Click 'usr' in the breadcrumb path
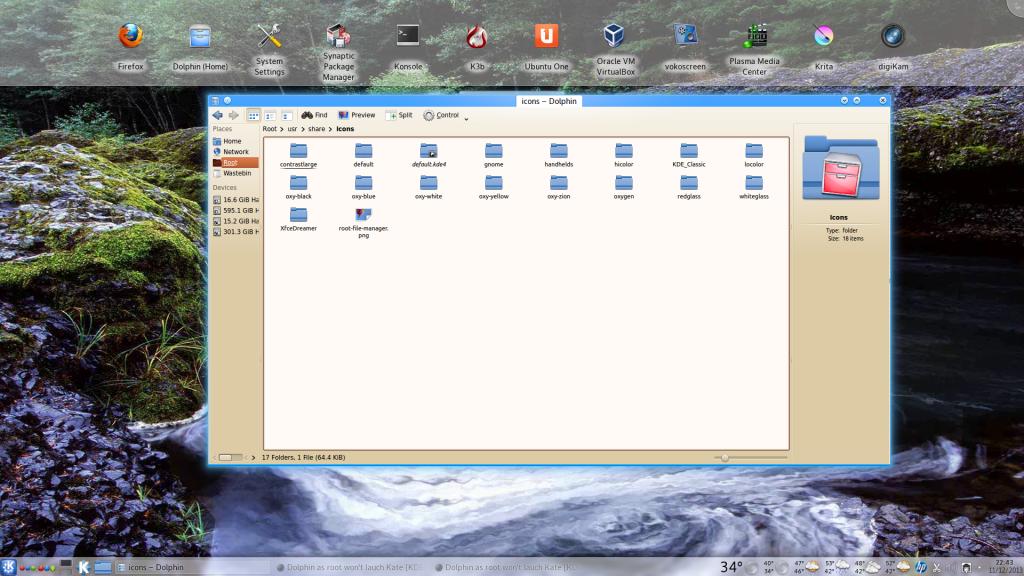This screenshot has height=576, width=1024. [x=293, y=129]
